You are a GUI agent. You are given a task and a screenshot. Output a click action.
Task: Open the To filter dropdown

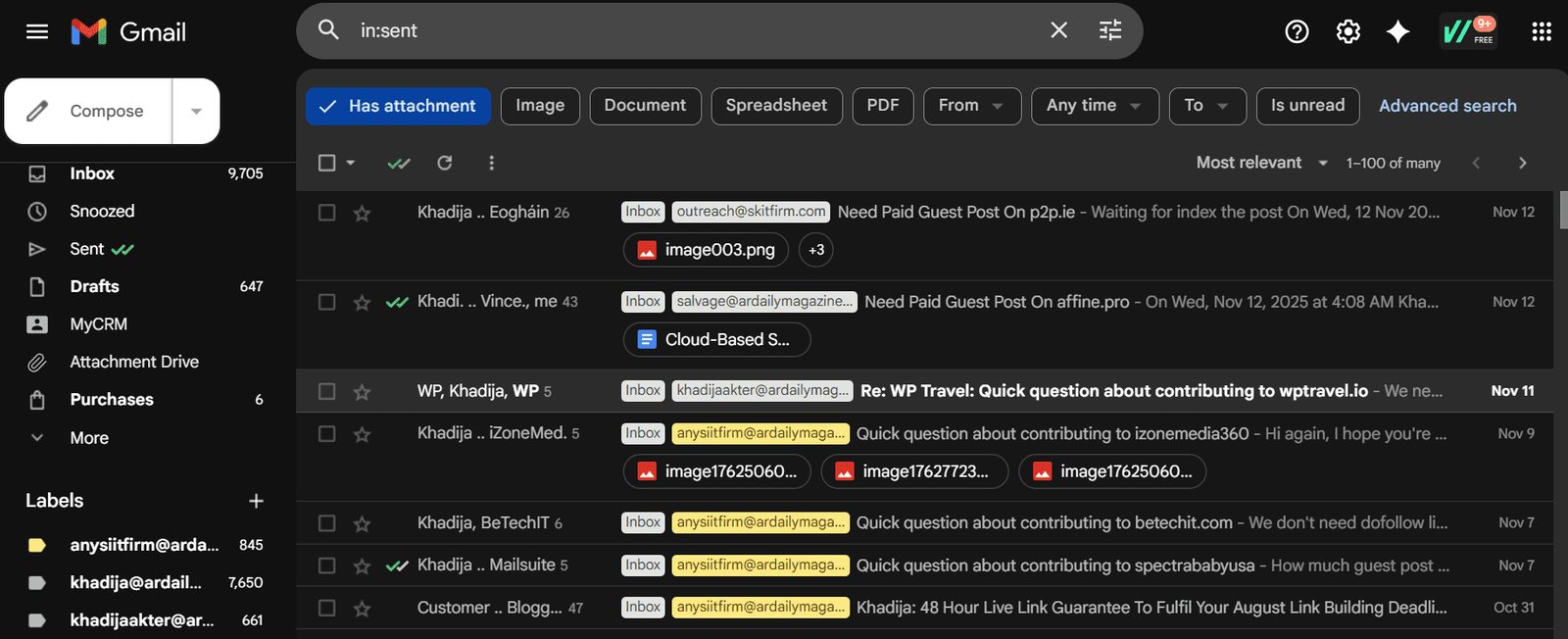pos(1207,106)
